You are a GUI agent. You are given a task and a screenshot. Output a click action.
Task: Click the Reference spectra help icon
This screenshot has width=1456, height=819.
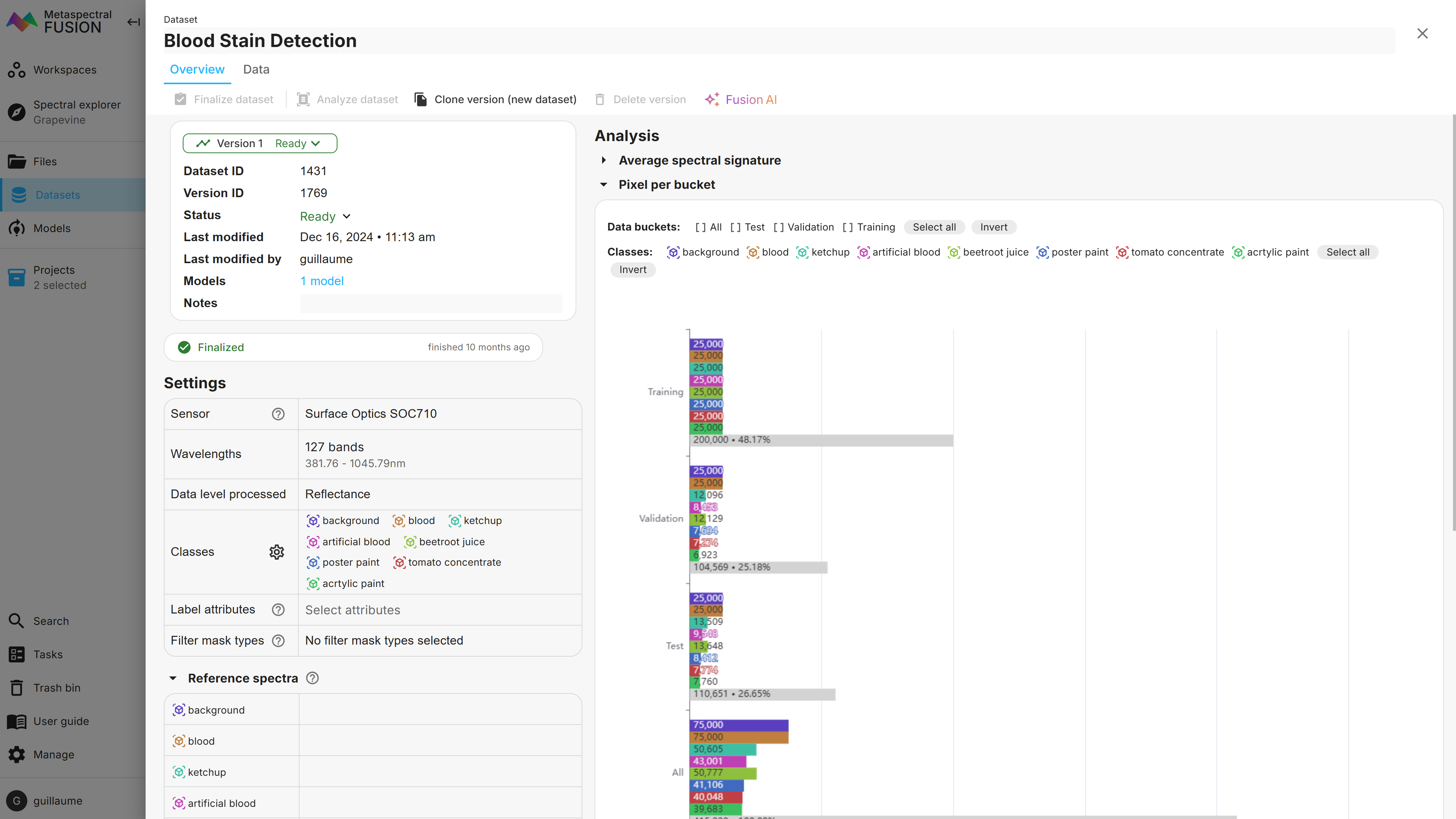[x=312, y=678]
